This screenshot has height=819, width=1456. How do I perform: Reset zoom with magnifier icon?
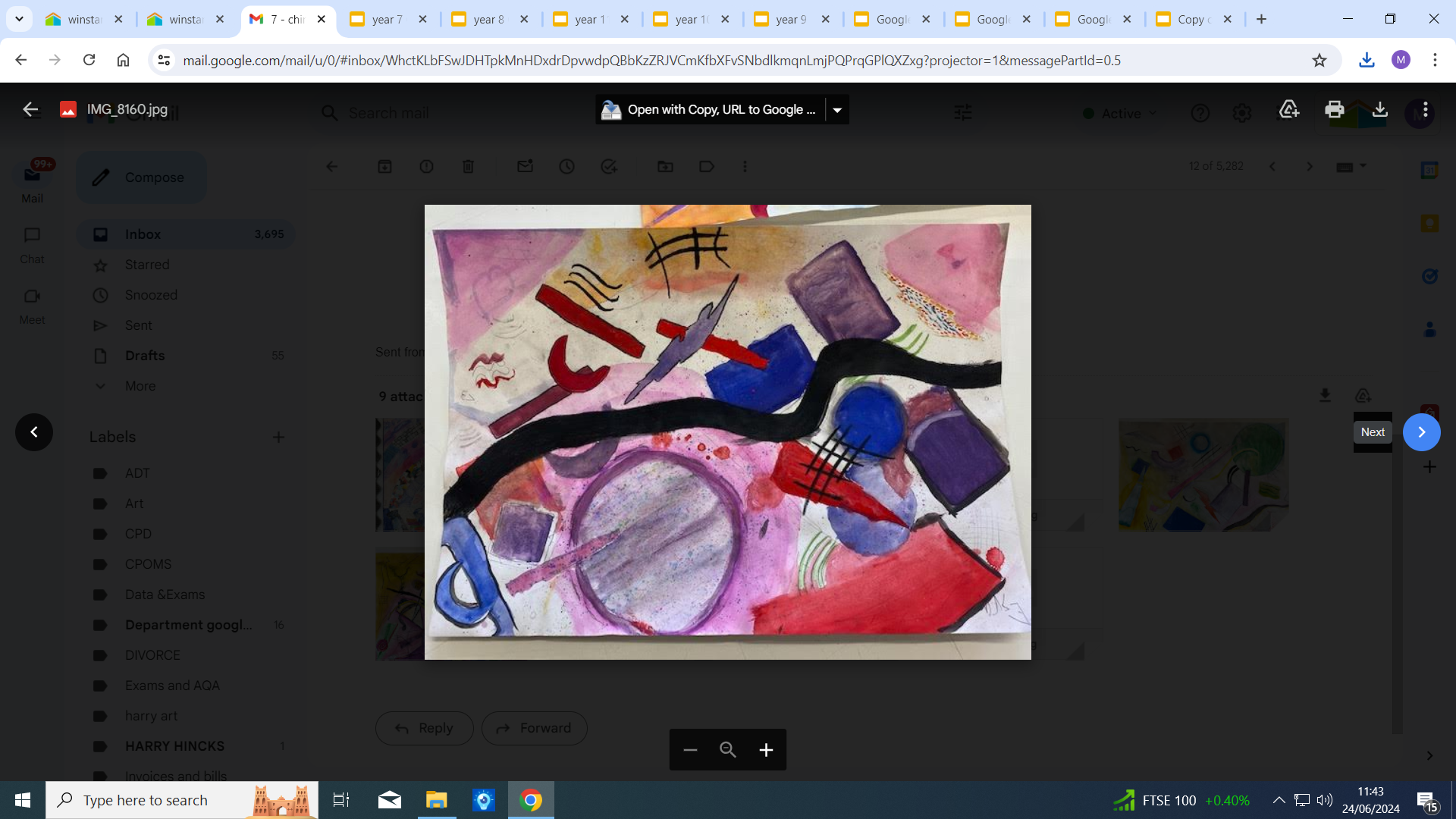click(728, 750)
